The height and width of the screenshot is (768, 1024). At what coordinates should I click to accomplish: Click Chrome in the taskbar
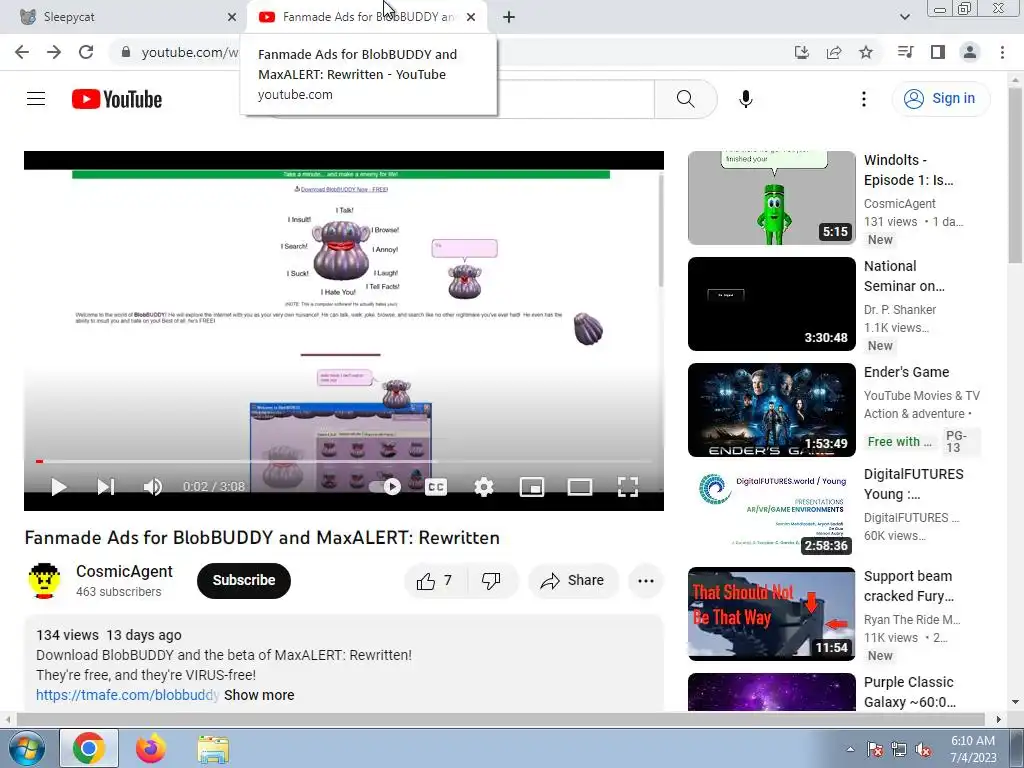pyautogui.click(x=89, y=748)
